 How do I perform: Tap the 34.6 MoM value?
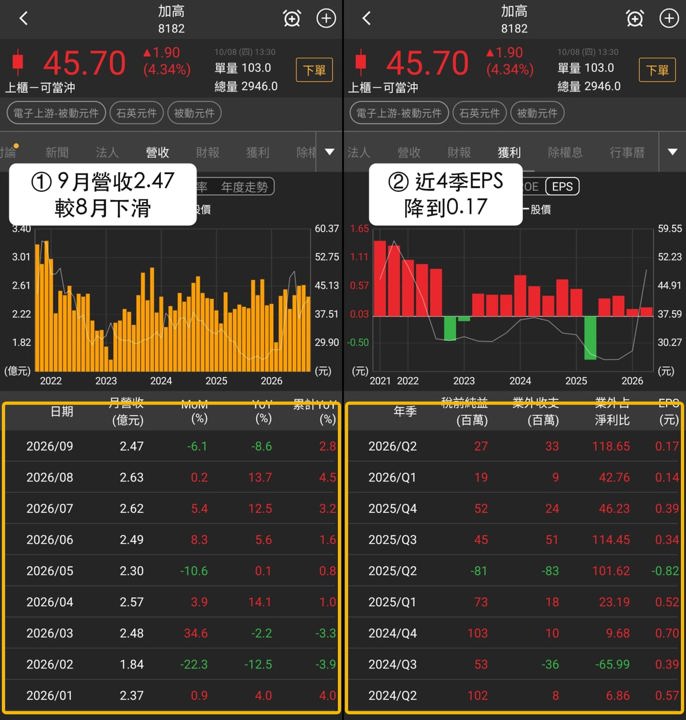[196, 633]
